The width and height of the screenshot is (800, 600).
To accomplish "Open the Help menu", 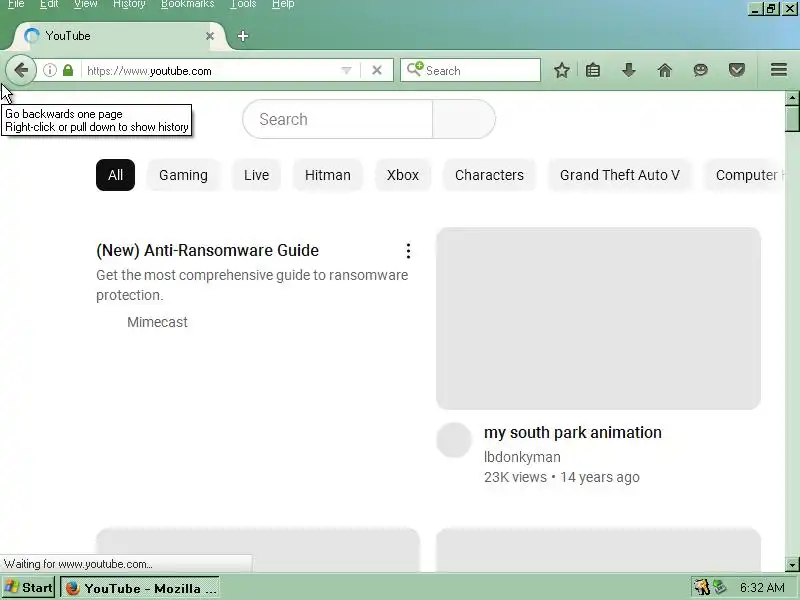I will [283, 4].
